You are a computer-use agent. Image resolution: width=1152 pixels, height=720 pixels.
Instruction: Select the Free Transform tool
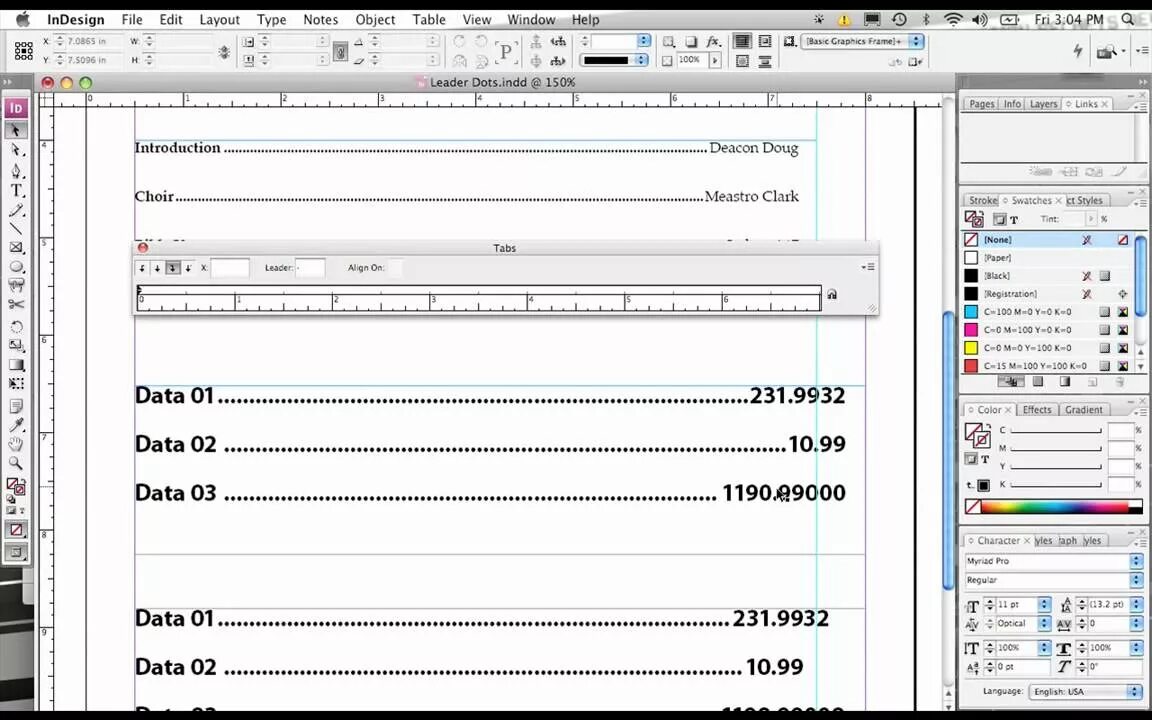[15, 384]
